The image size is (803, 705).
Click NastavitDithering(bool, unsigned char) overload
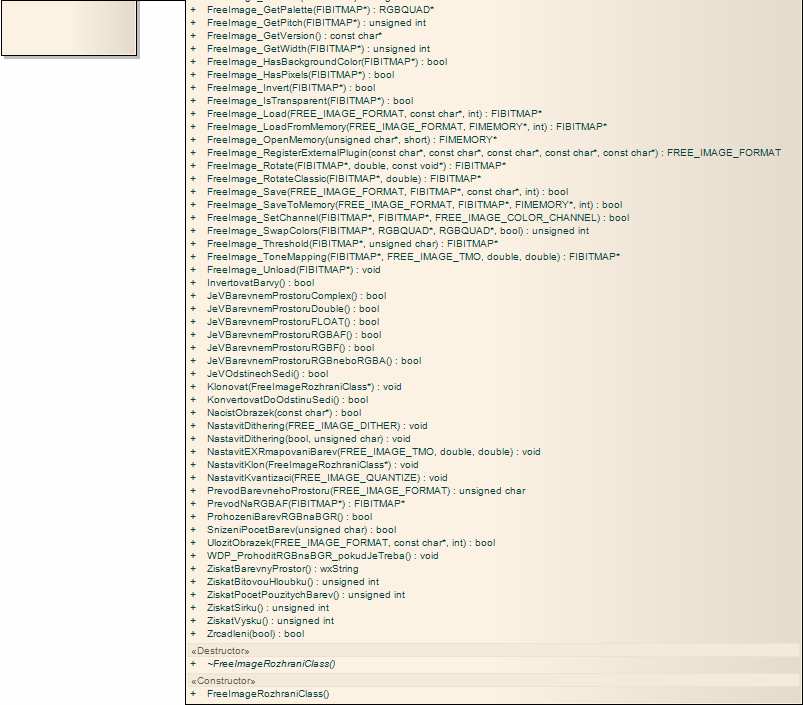(x=309, y=439)
